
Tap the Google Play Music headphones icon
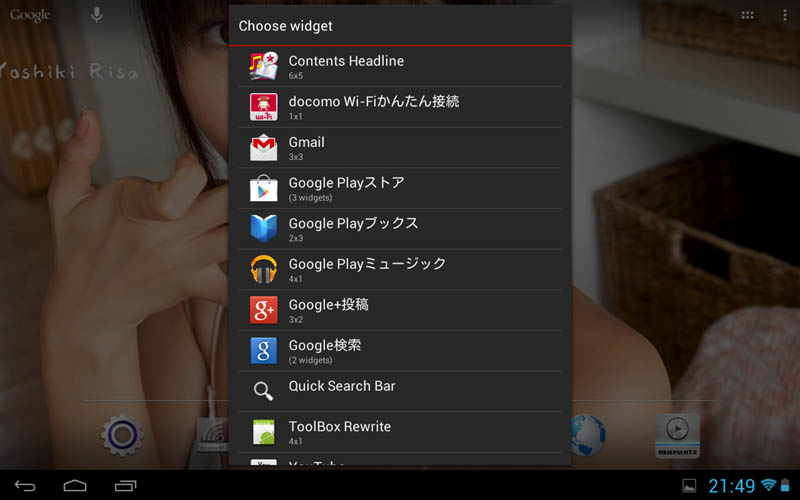[x=263, y=270]
